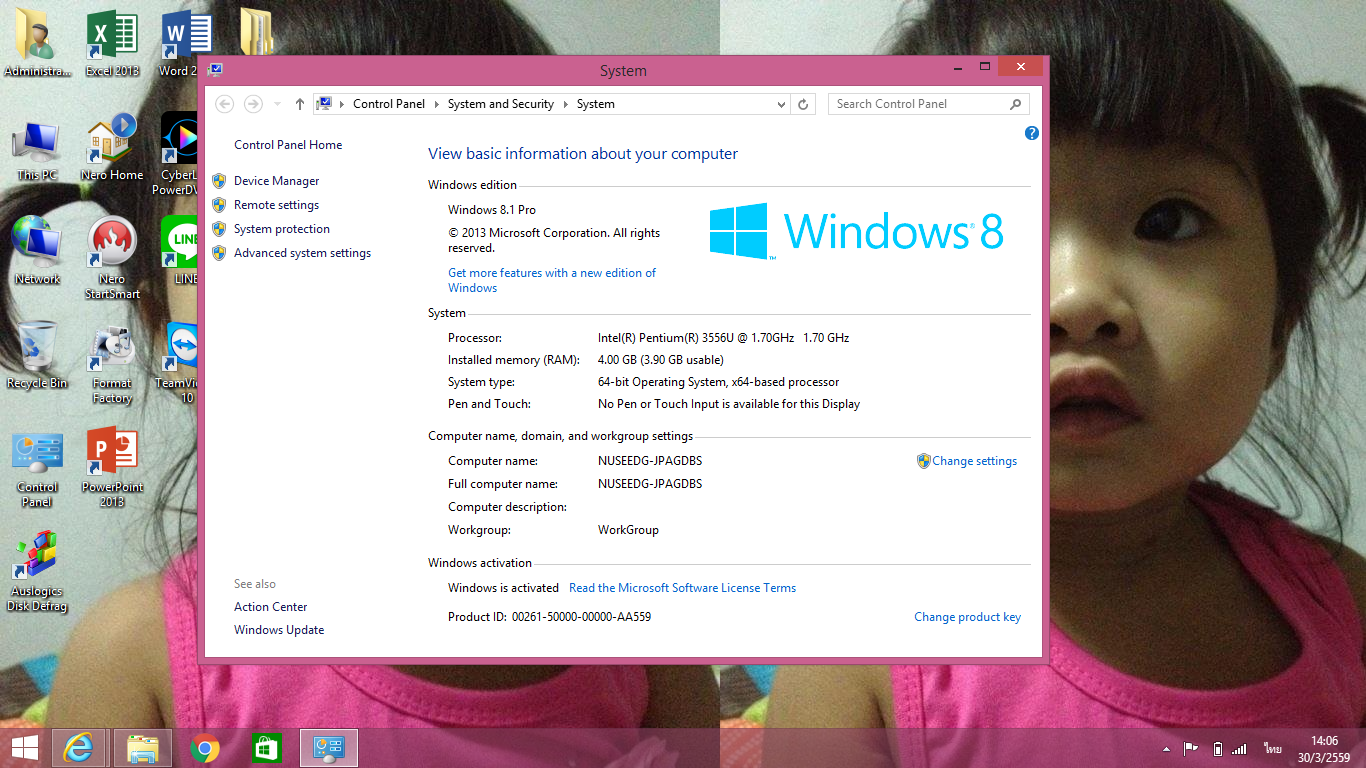Show hidden icons in system tray
The width and height of the screenshot is (1366, 768).
[1166, 749]
